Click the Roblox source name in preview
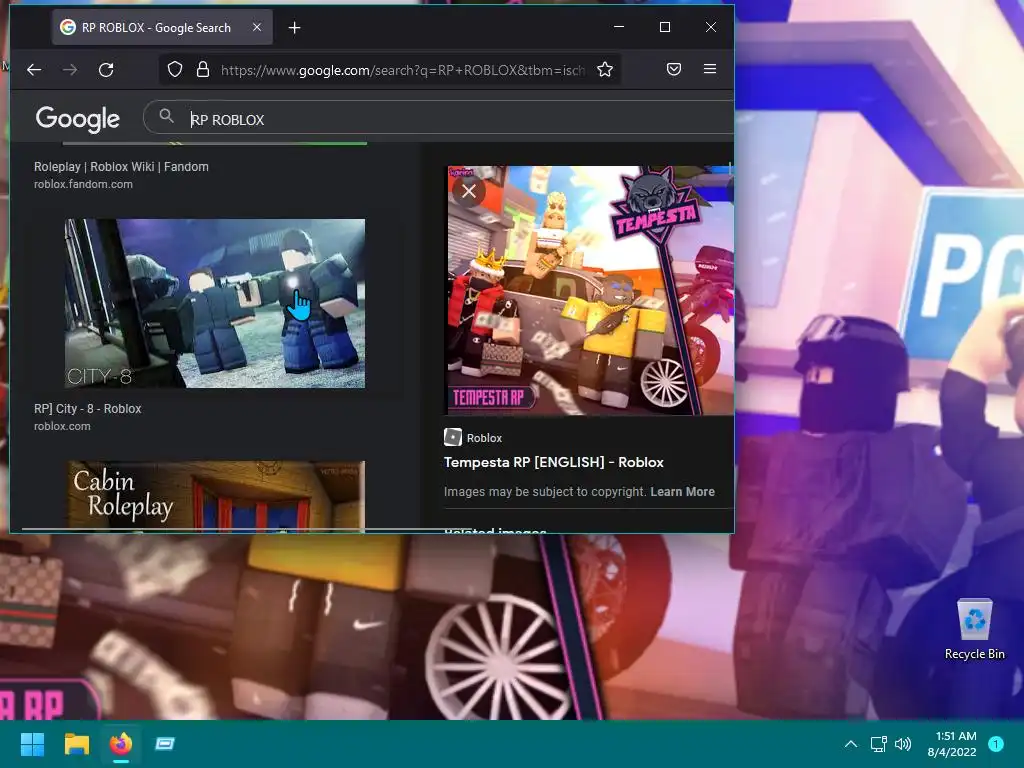 [485, 438]
